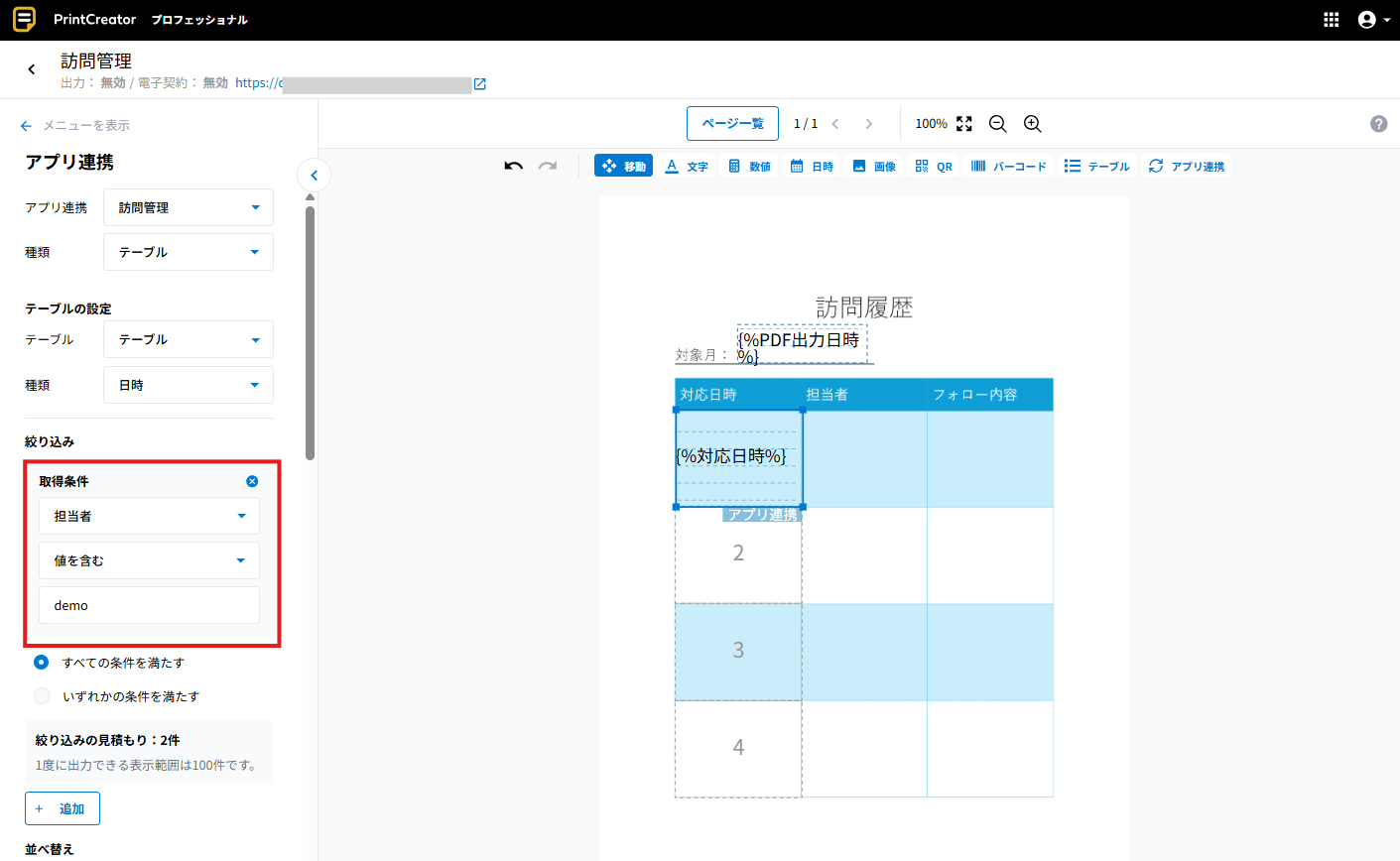Viewport: 1400px width, 861px height.
Task: Select いずれかの条件を満たす radio option
Action: pos(42,696)
